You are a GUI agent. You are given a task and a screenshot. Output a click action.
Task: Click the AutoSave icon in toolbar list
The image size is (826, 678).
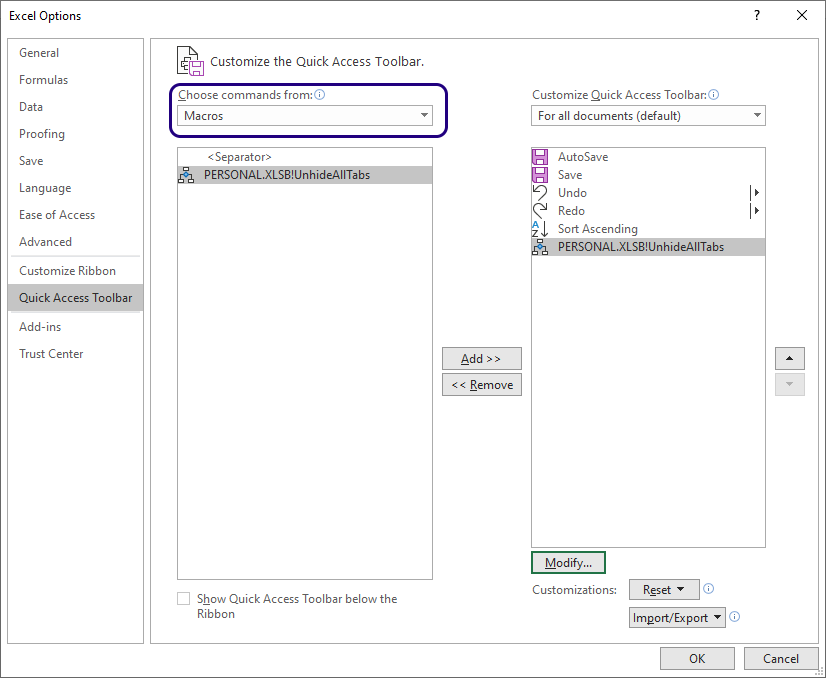click(x=540, y=157)
